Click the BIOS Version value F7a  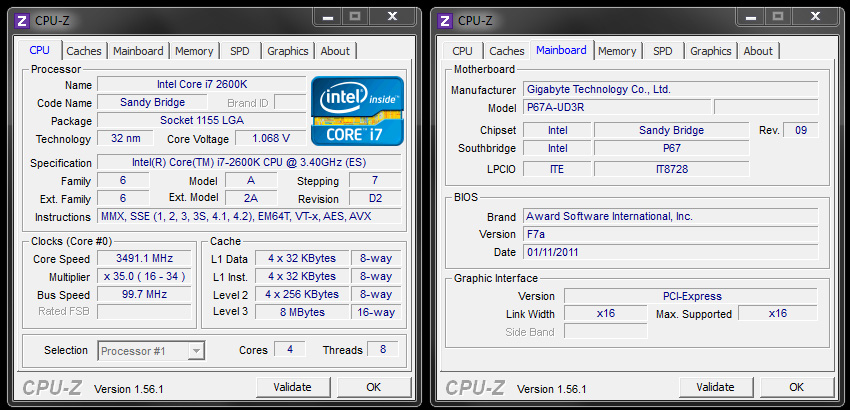671,234
